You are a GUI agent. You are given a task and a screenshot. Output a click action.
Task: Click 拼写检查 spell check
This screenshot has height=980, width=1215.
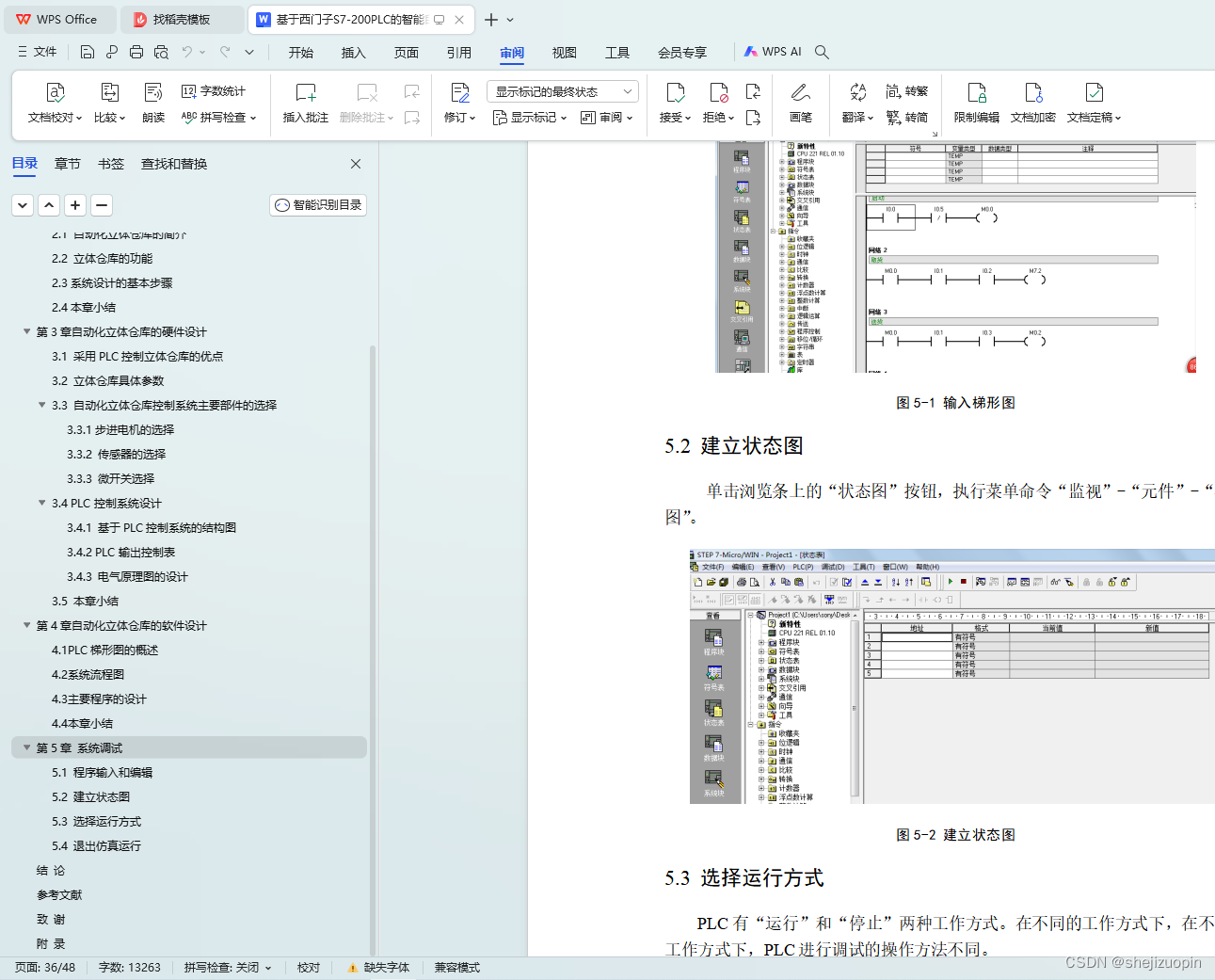click(218, 118)
